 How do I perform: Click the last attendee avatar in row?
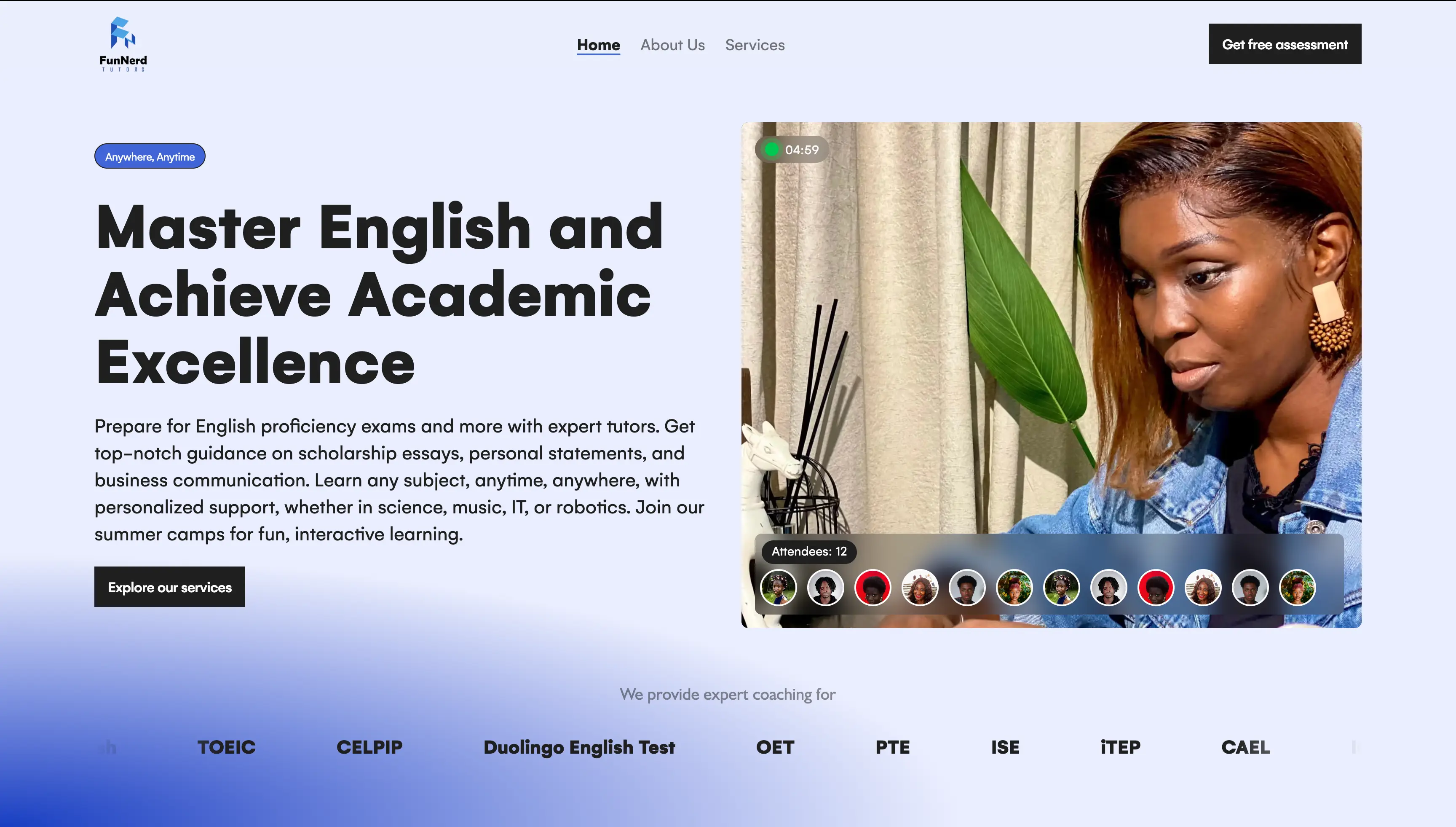click(1297, 587)
